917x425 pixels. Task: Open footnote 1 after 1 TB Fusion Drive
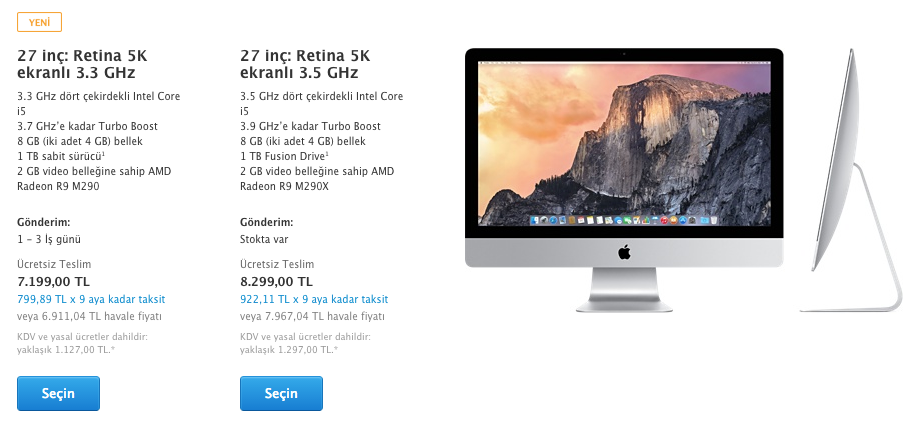327,154
